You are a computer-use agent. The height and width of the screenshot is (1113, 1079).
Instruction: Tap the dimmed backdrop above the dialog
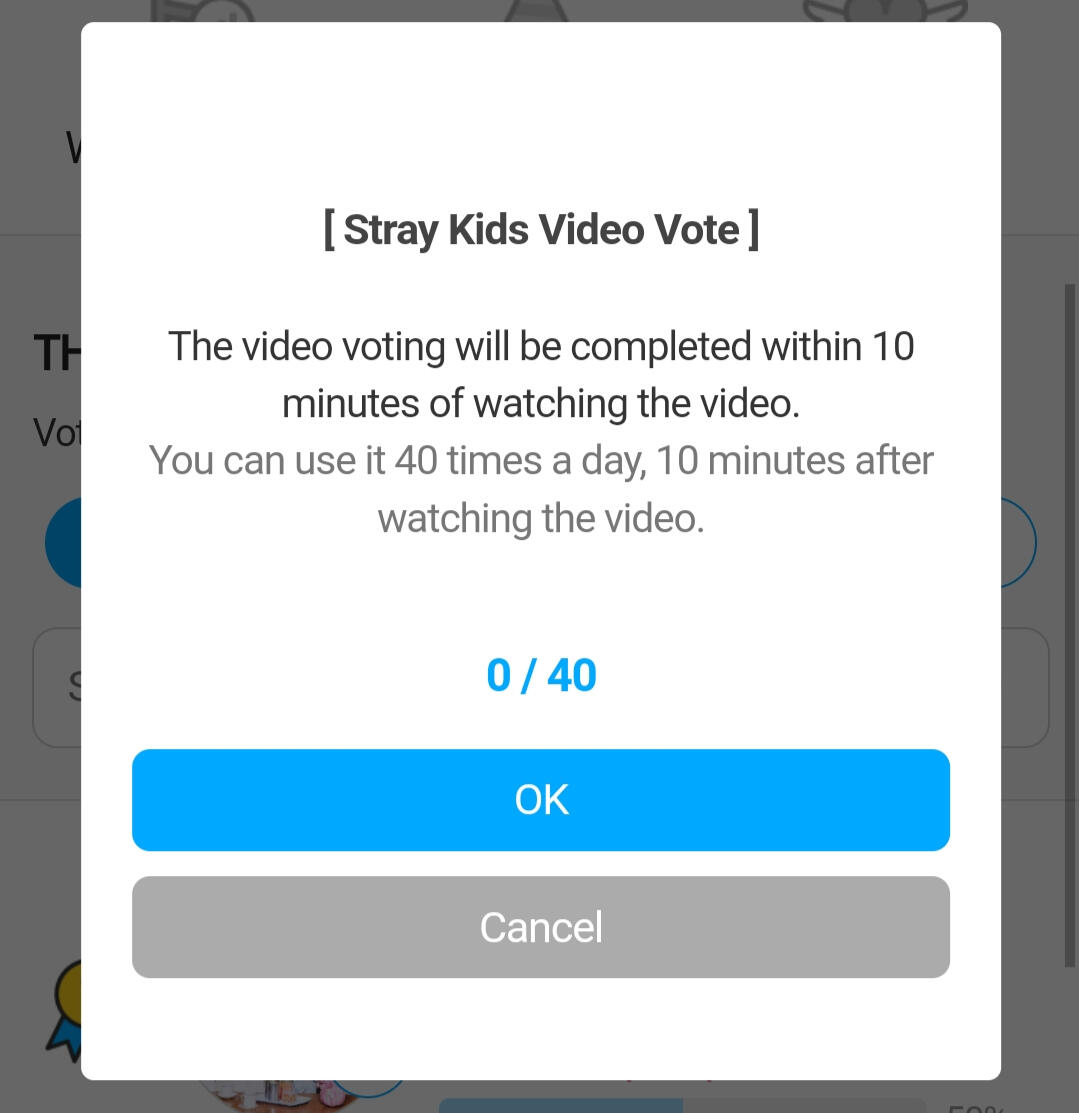coord(540,10)
